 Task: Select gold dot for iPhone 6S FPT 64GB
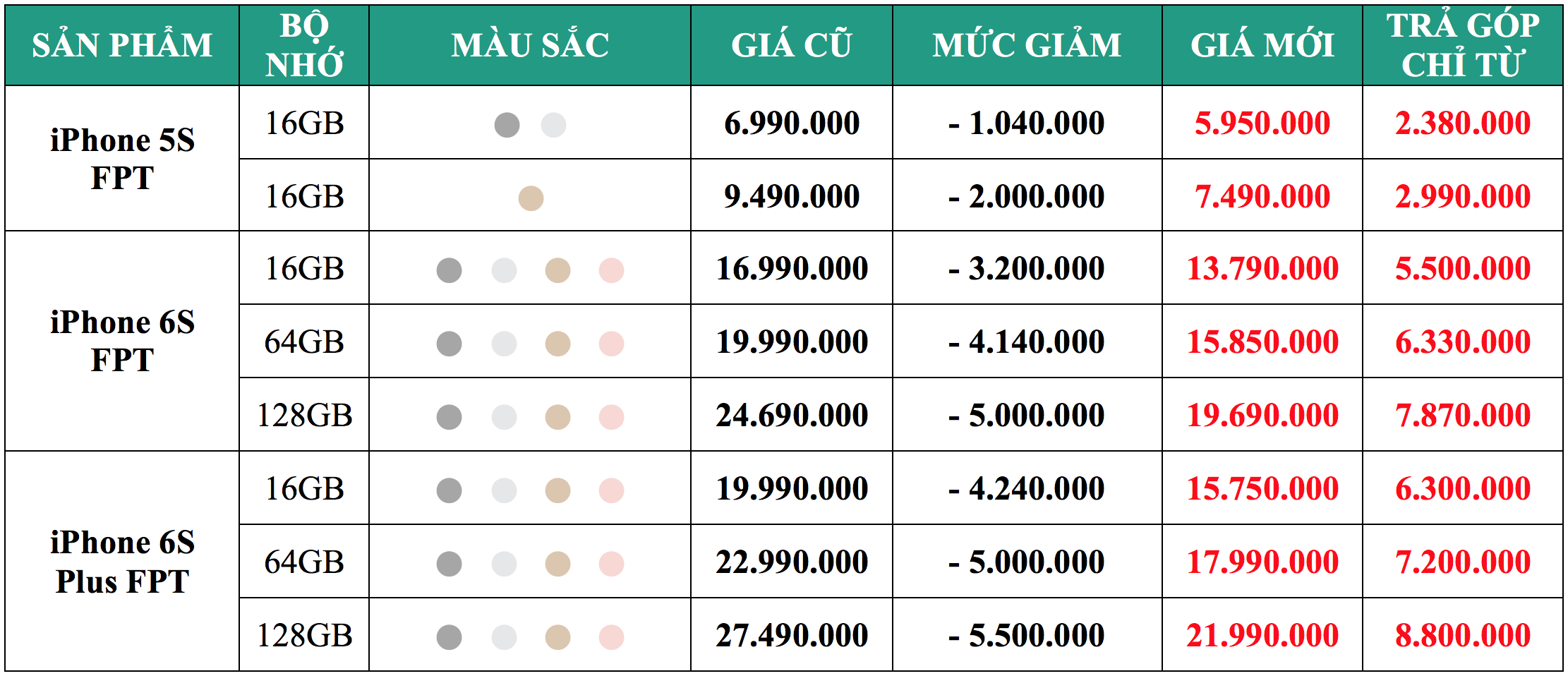pyautogui.click(x=557, y=344)
